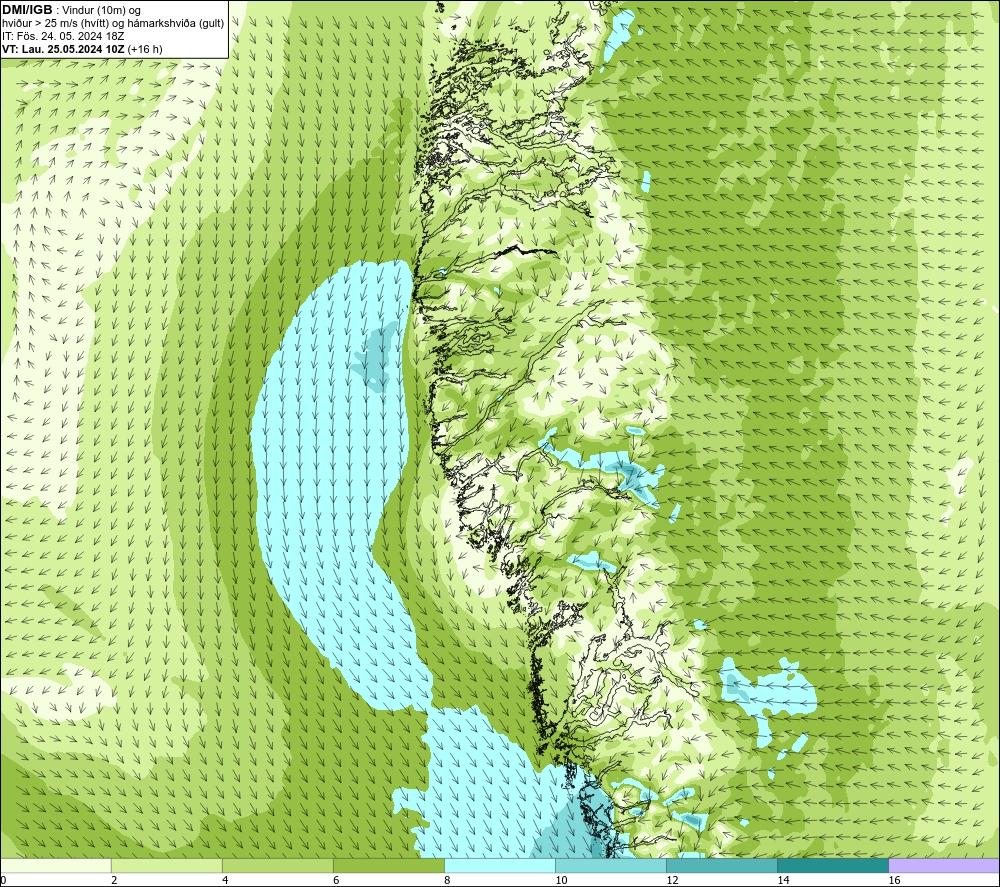Image resolution: width=1000 pixels, height=887 pixels.
Task: Click the 'Vindur (10m) og' label
Action: click(101, 11)
